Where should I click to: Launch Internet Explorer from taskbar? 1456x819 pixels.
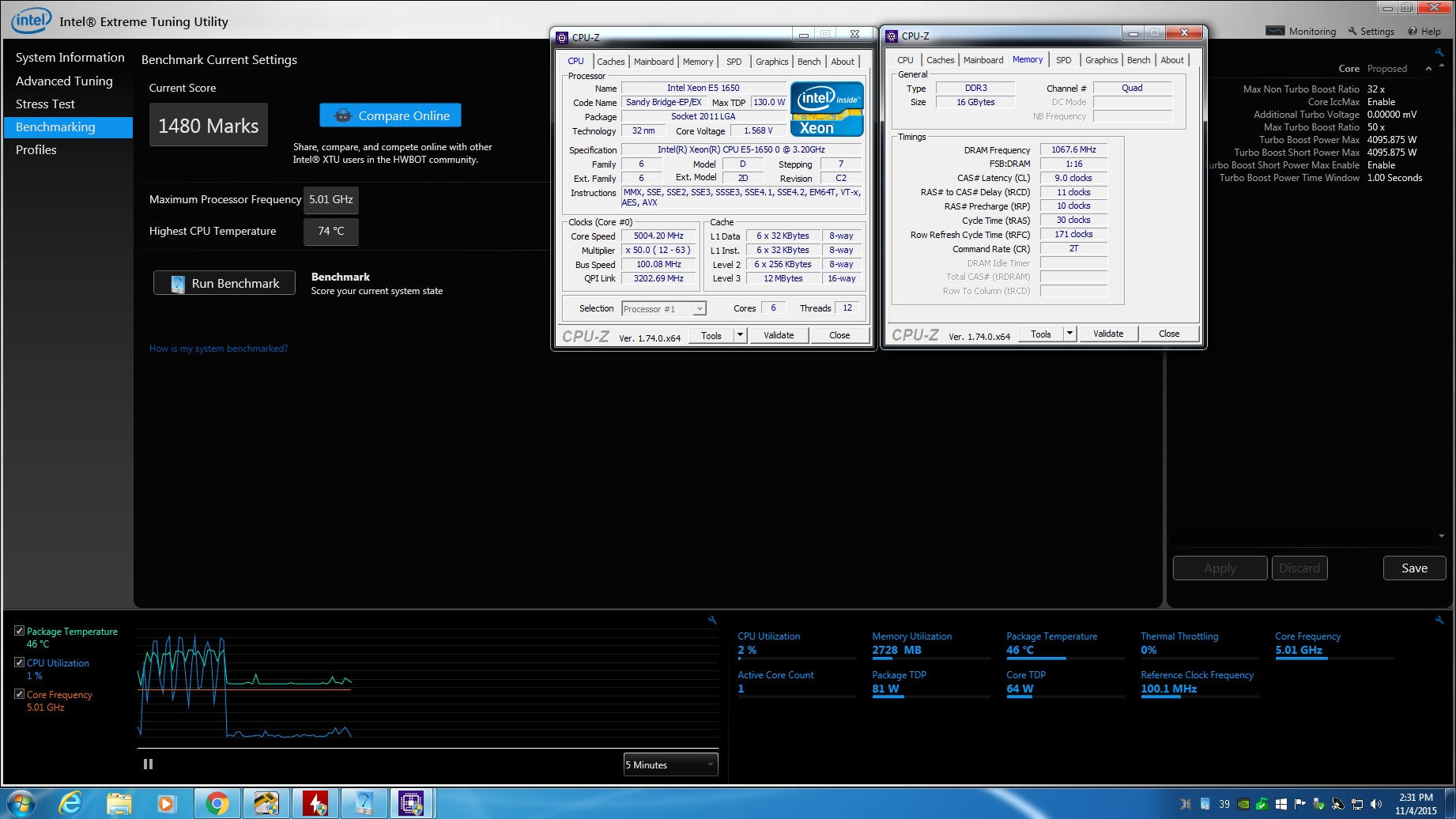[71, 804]
